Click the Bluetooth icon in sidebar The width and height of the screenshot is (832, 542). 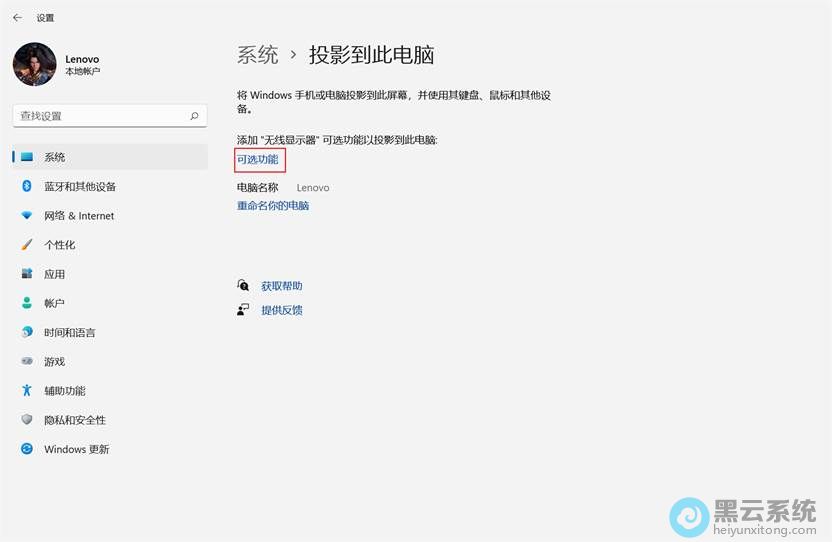click(27, 187)
